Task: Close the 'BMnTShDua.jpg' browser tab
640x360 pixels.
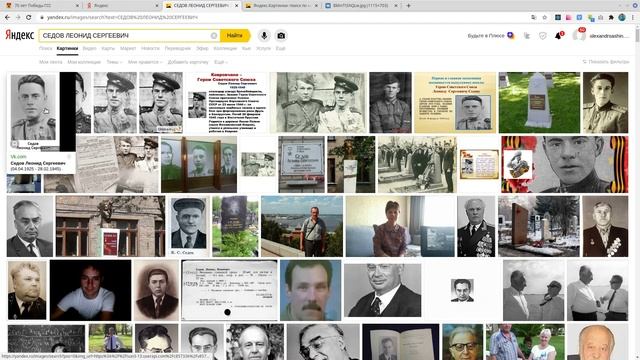Action: pos(397,6)
